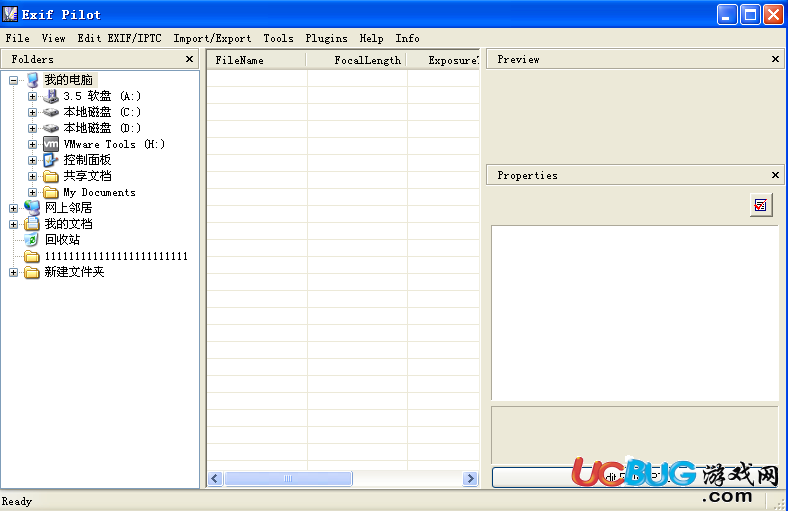
Task: Maximize the Exif Pilot window
Action: (x=750, y=15)
